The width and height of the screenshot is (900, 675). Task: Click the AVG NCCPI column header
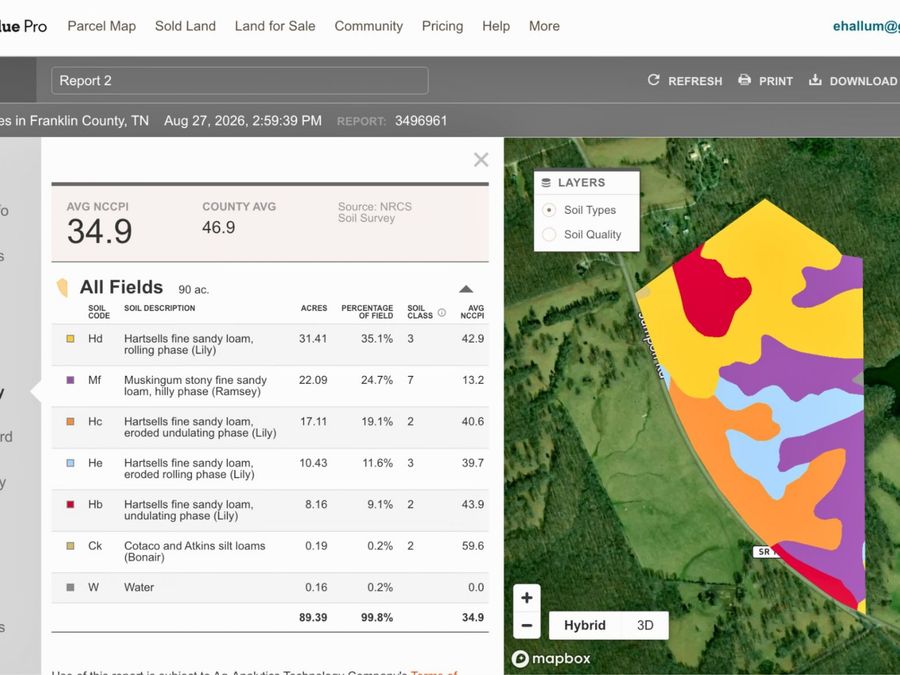tap(472, 312)
